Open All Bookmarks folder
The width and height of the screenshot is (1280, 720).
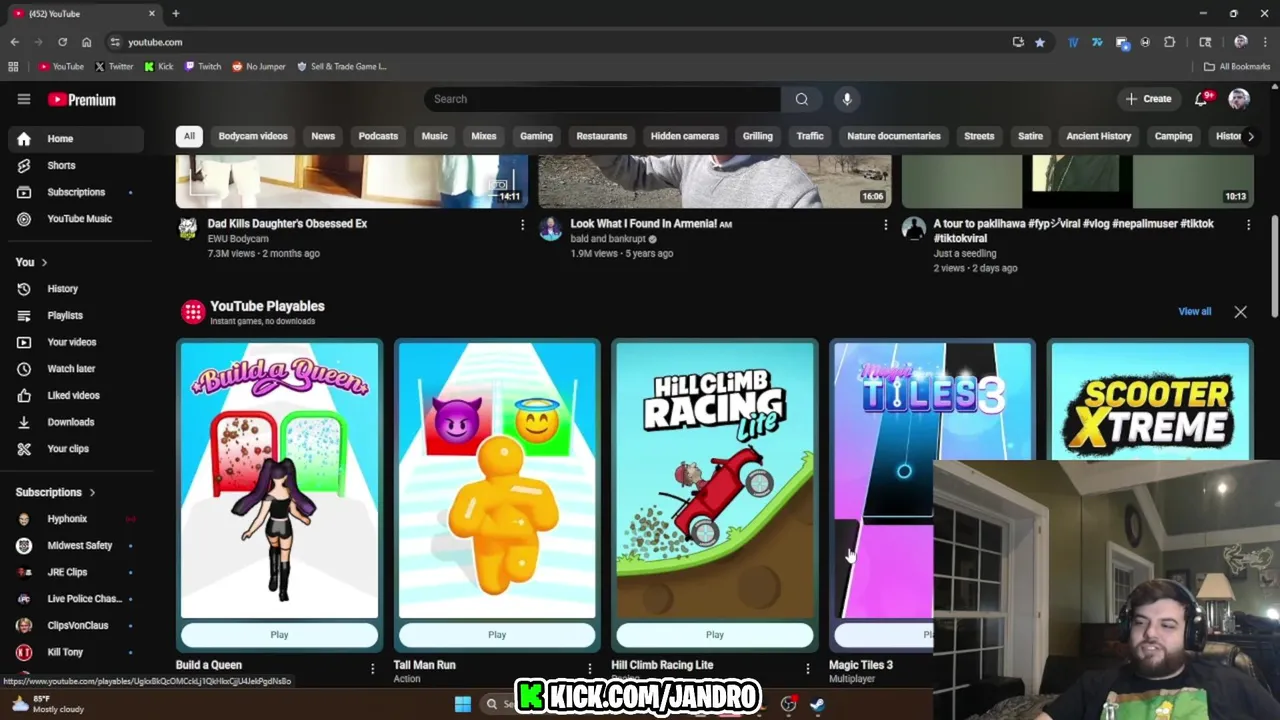[x=1237, y=67]
